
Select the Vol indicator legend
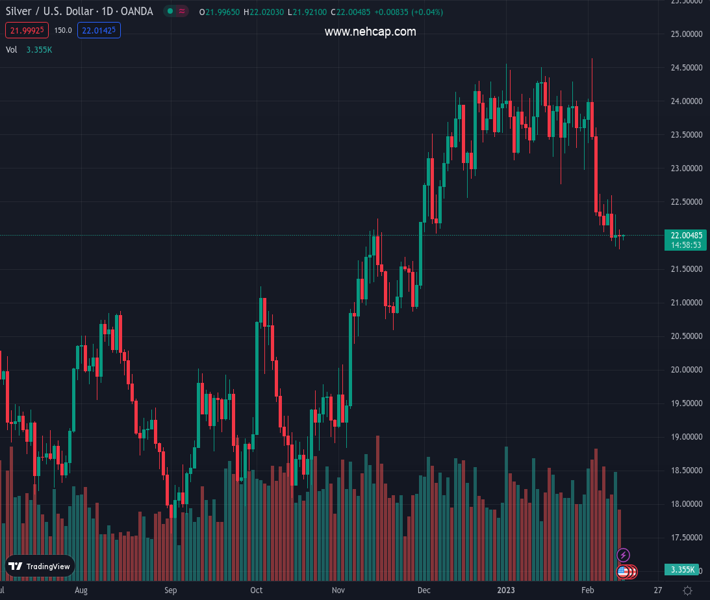12,49
